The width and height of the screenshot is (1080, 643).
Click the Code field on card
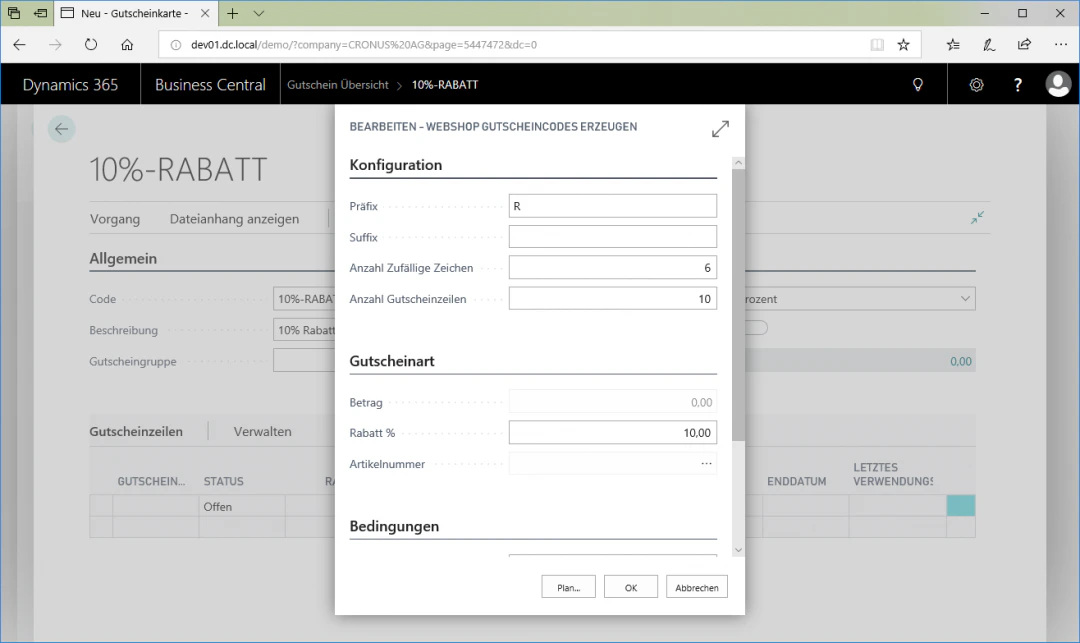304,299
